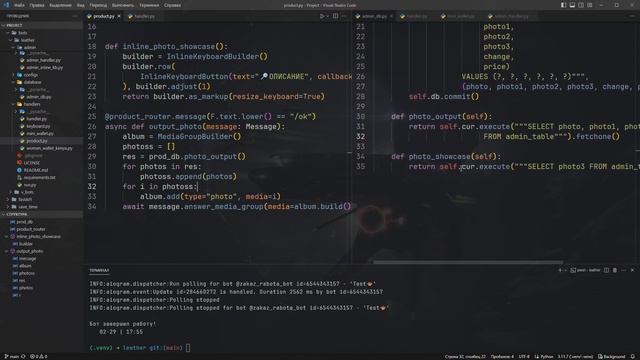640x360 pixels.
Task: Toggle the secondary sidebar layout icon
Action: [581, 5]
